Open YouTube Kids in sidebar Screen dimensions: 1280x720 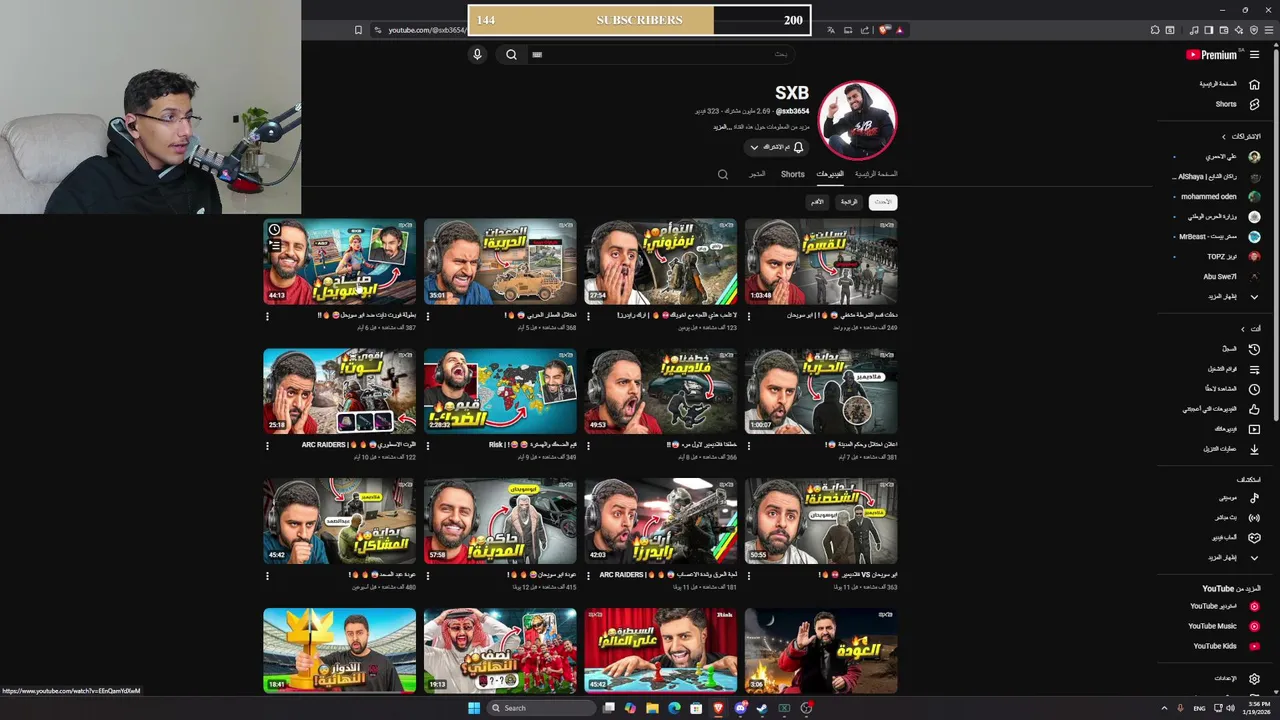click(x=1226, y=646)
